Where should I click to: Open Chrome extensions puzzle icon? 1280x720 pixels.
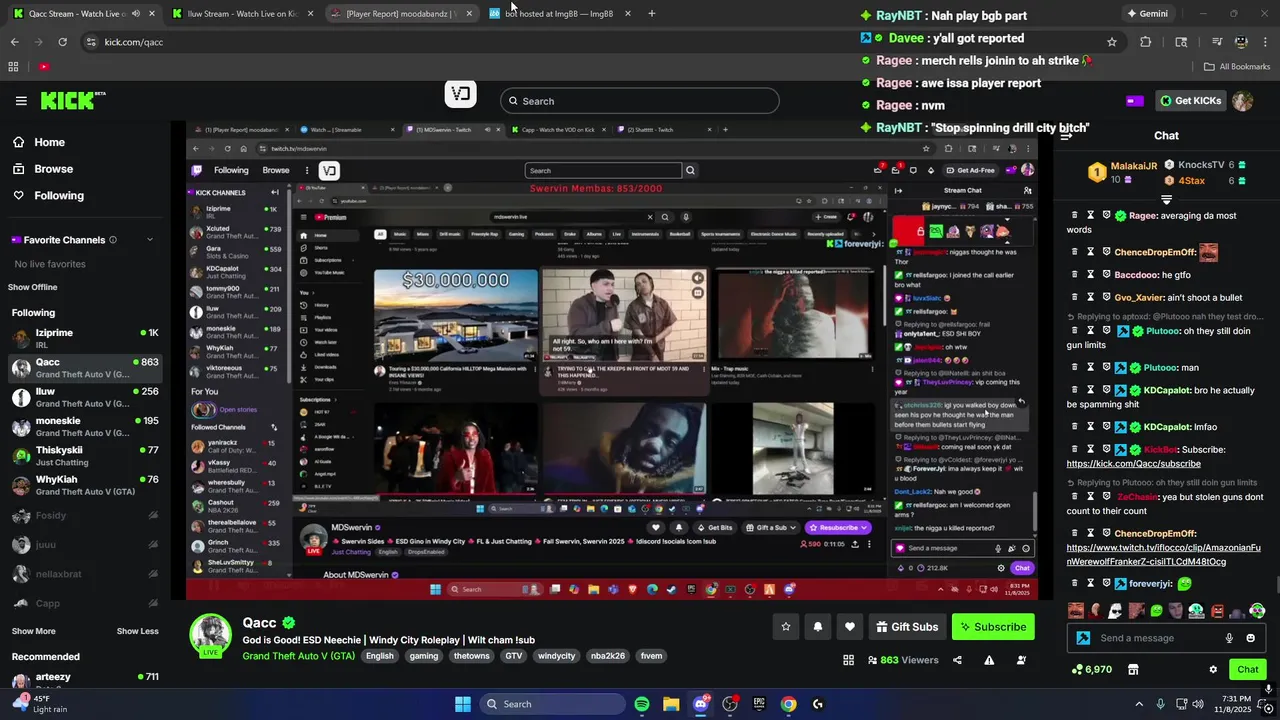[x=1146, y=42]
